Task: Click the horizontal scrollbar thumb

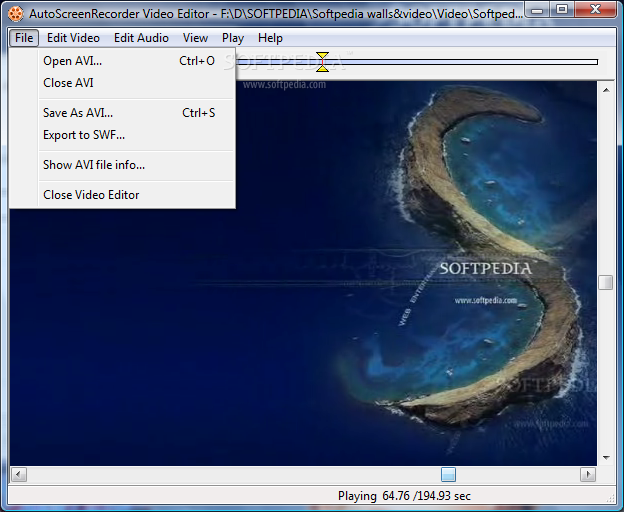Action: pos(448,474)
